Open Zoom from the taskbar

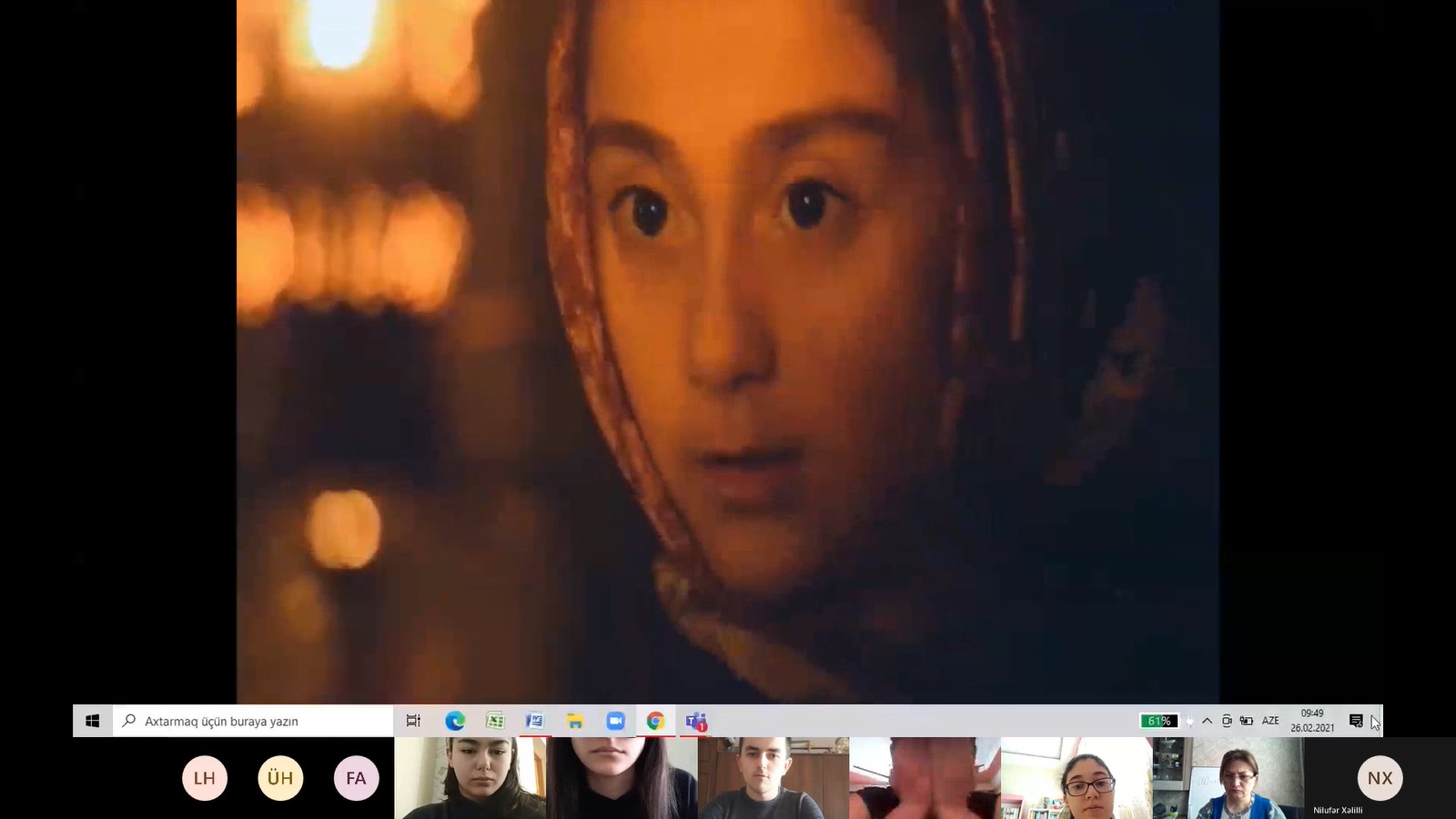coord(615,721)
